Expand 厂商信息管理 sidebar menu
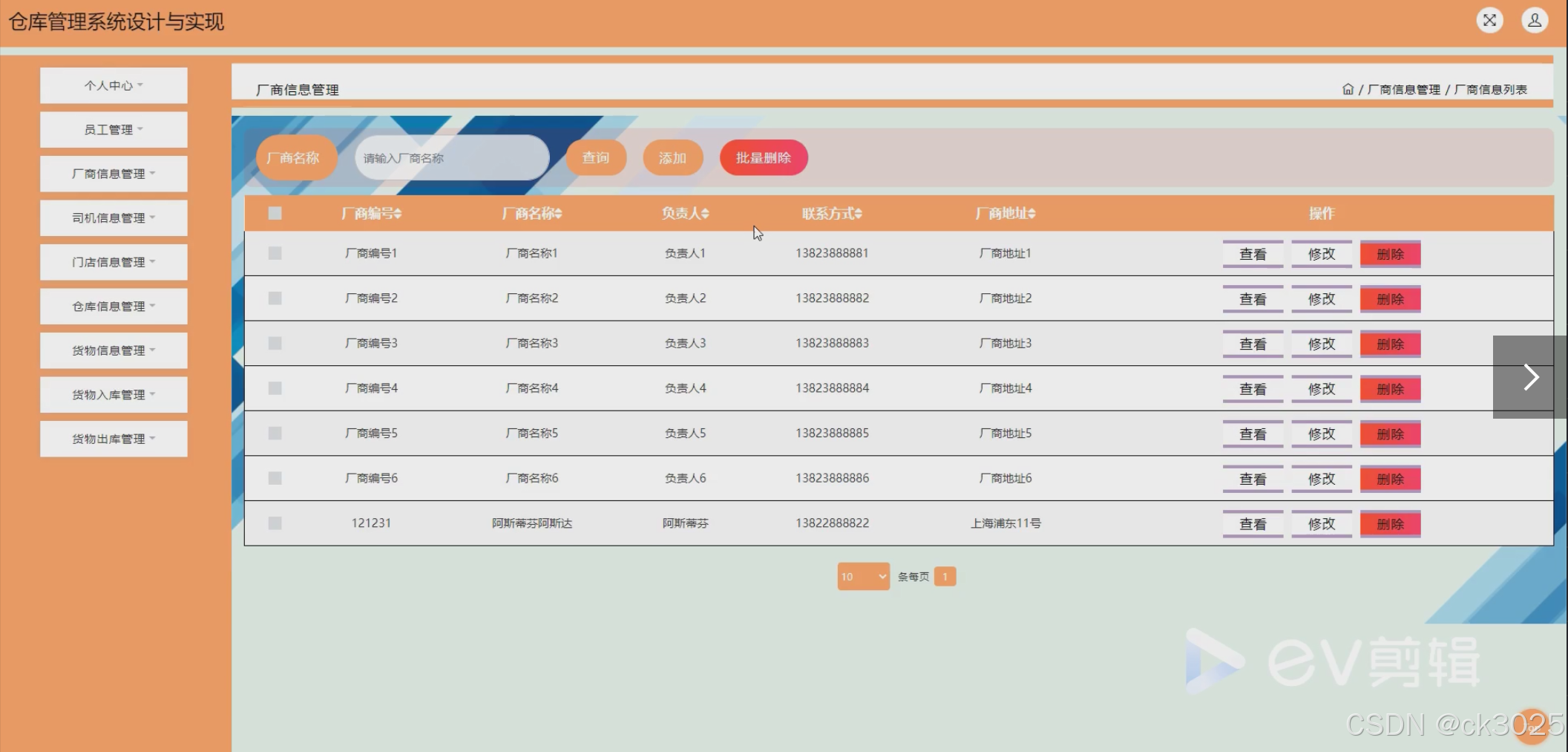 pyautogui.click(x=114, y=174)
